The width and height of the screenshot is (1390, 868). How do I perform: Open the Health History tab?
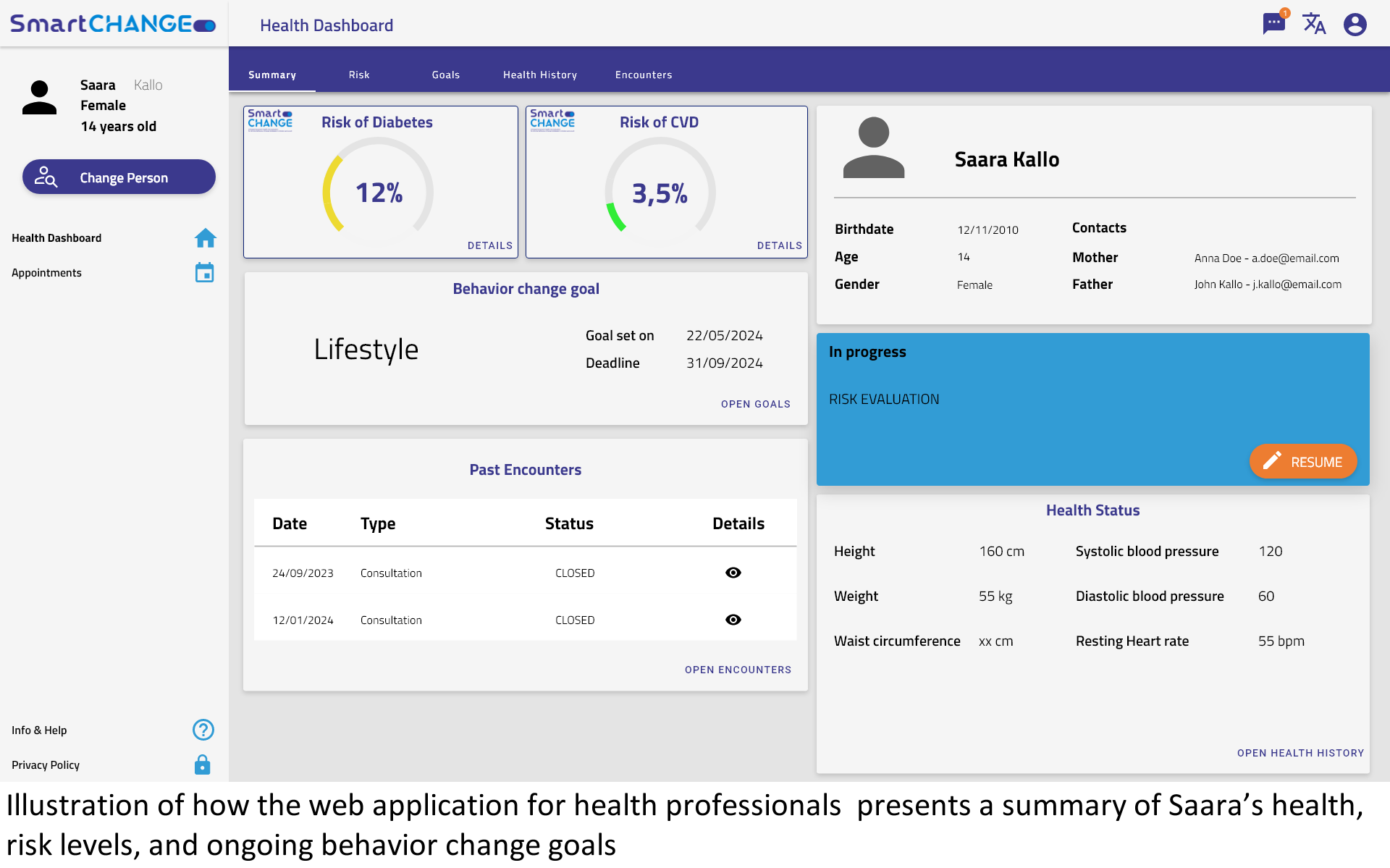click(x=539, y=75)
